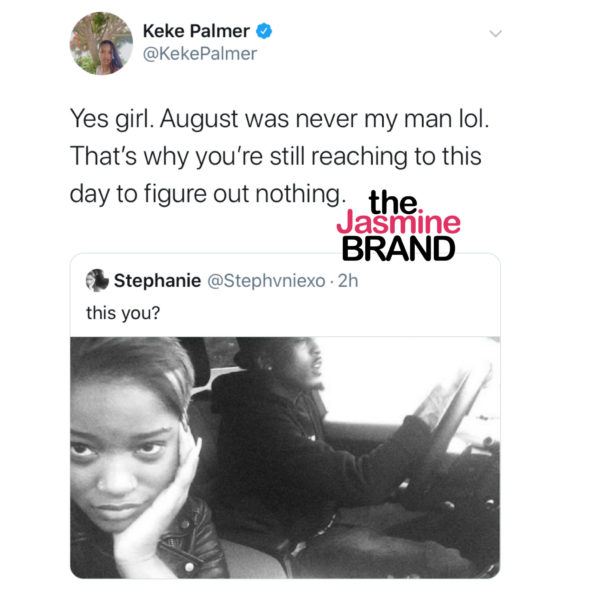Viewport: 595px width, 595px height.
Task: Visit the @KekePalmer handle
Action: pos(200,54)
